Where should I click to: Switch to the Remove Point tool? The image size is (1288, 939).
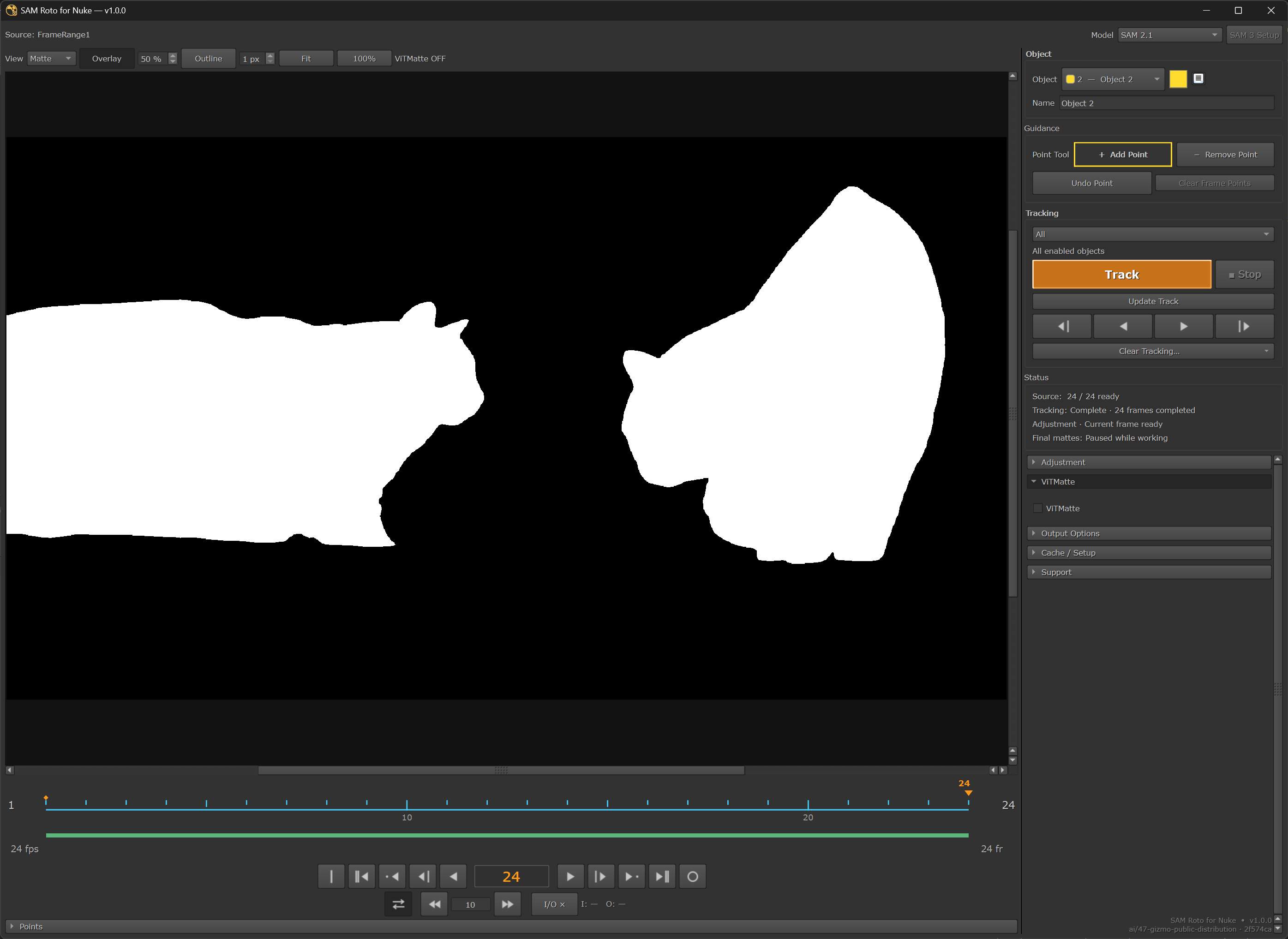1225,155
